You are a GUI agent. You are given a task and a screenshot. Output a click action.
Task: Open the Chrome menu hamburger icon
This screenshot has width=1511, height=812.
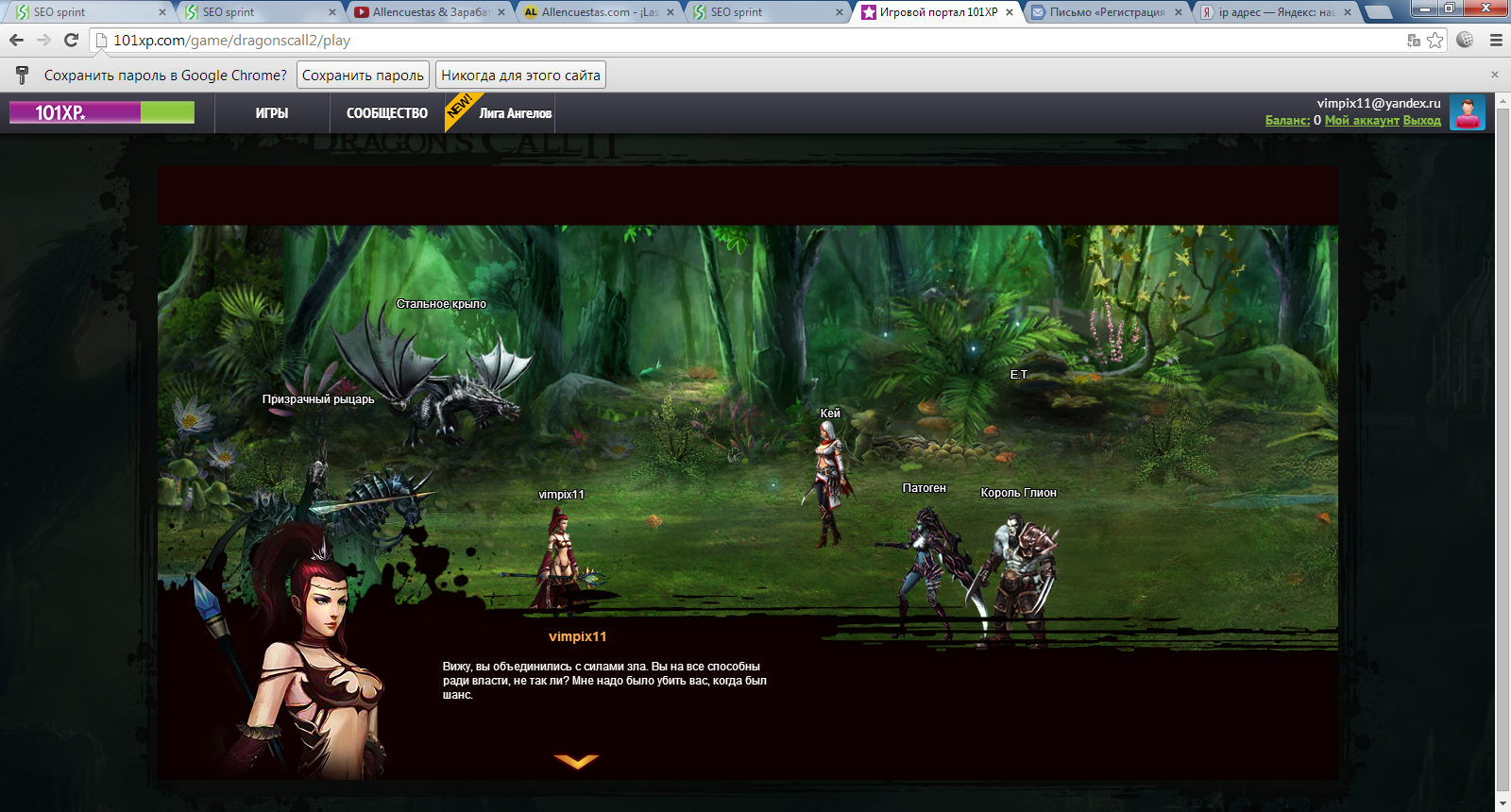(1496, 40)
